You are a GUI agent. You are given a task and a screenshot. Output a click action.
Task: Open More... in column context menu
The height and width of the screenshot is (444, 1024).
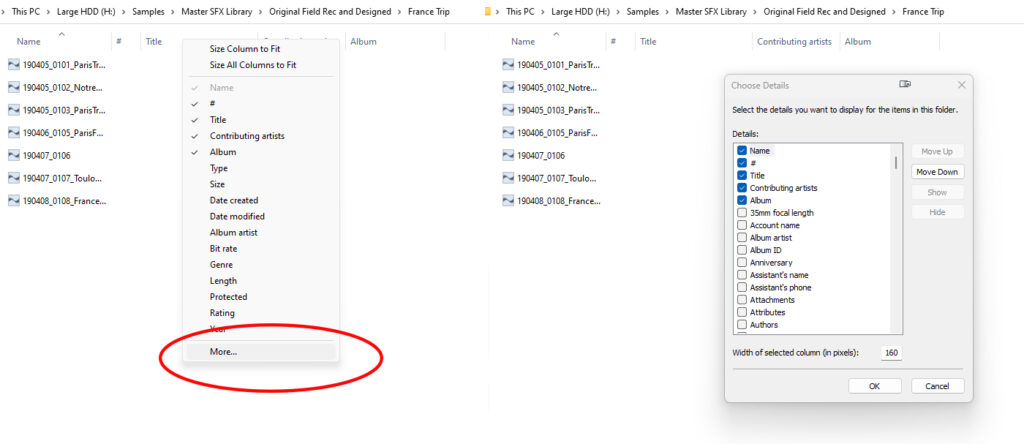[261, 351]
